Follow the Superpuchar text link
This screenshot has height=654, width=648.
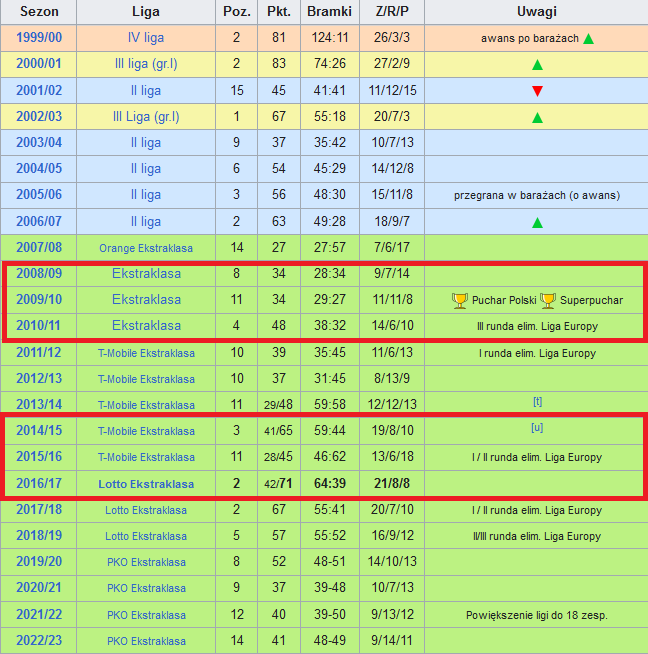pos(591,300)
